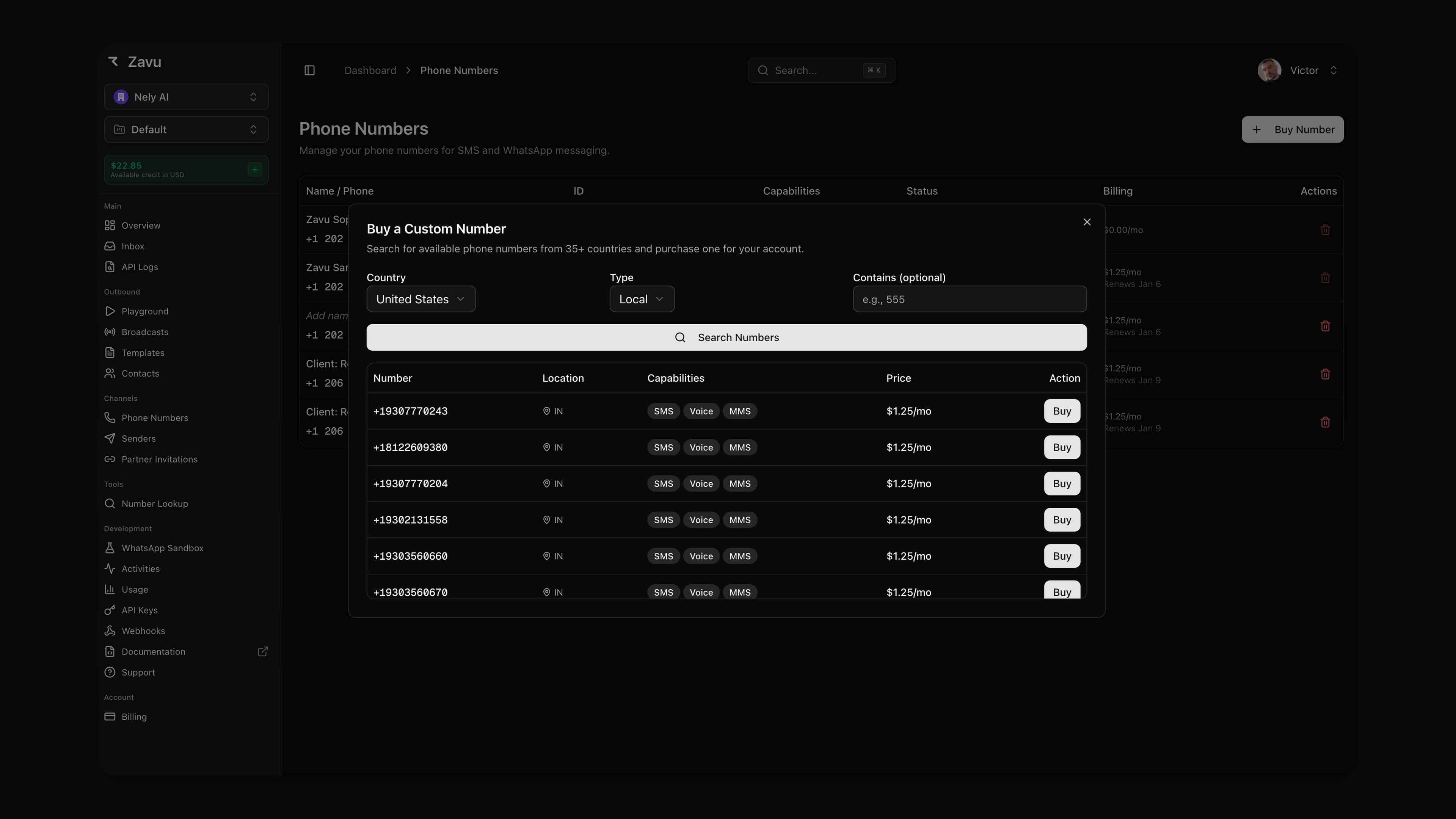Delete the last number via trash icon
The height and width of the screenshot is (819, 1456).
coord(1325,422)
